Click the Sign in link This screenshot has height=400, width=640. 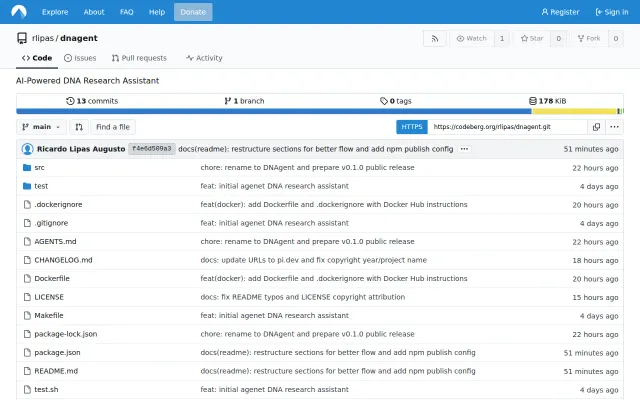(612, 12)
